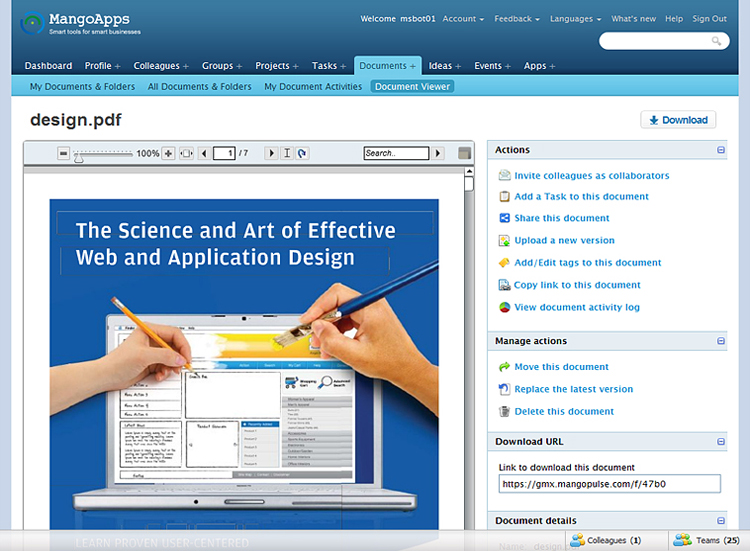The width and height of the screenshot is (750, 551).
Task: Collapse the Document details panel
Action: tap(721, 520)
